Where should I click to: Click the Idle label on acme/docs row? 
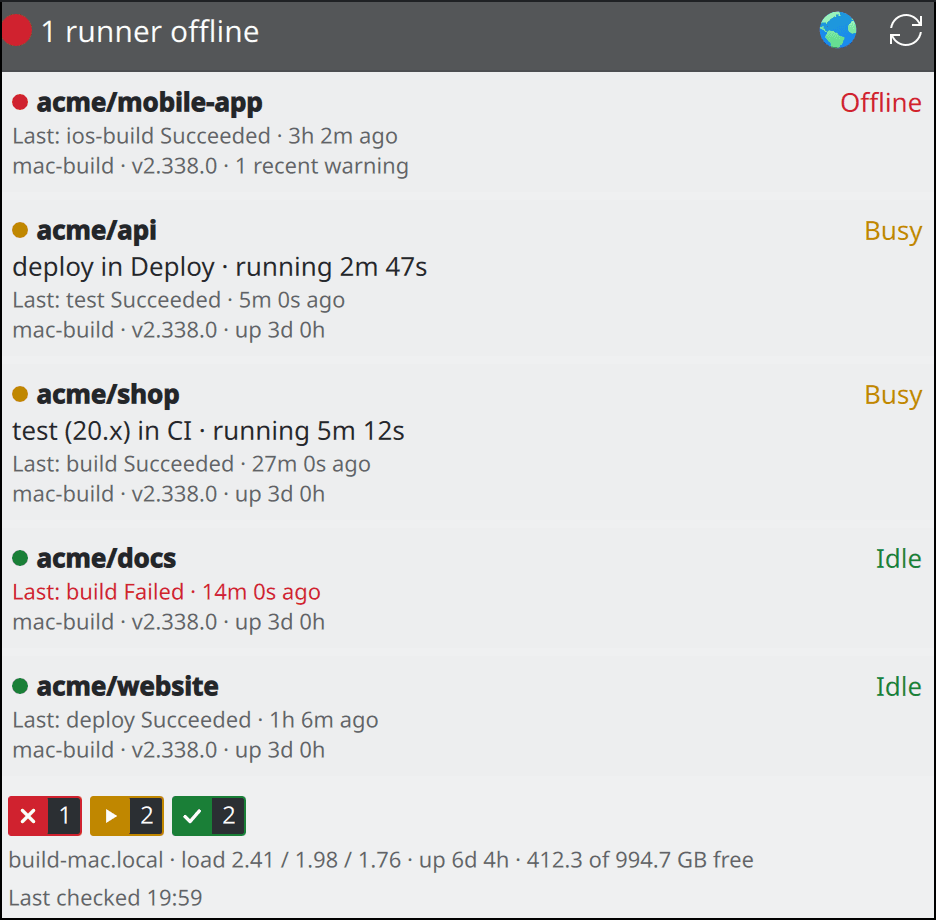click(898, 559)
